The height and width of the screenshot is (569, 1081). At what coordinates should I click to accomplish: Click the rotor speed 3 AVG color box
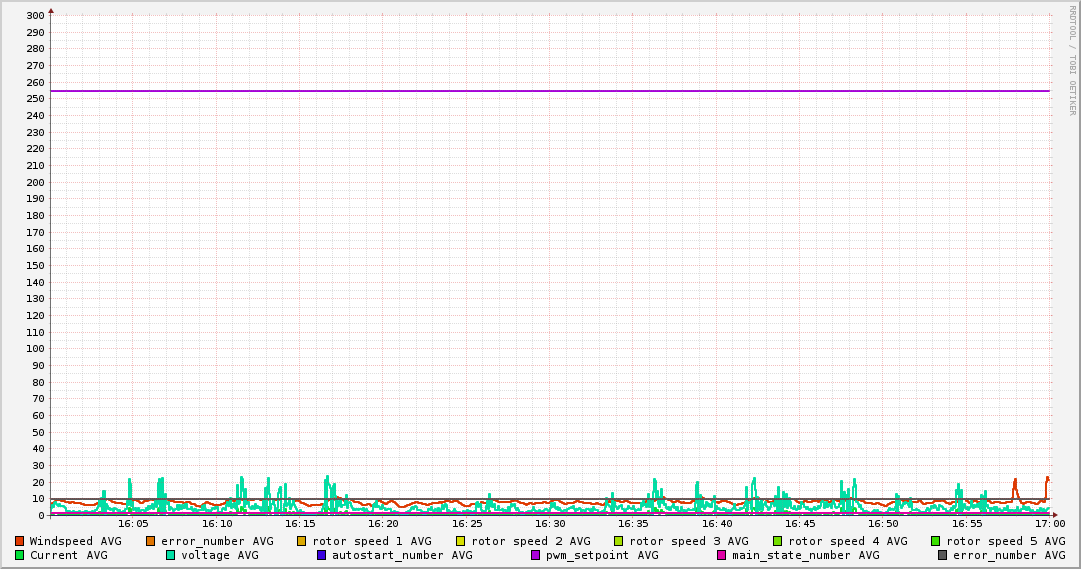619,541
